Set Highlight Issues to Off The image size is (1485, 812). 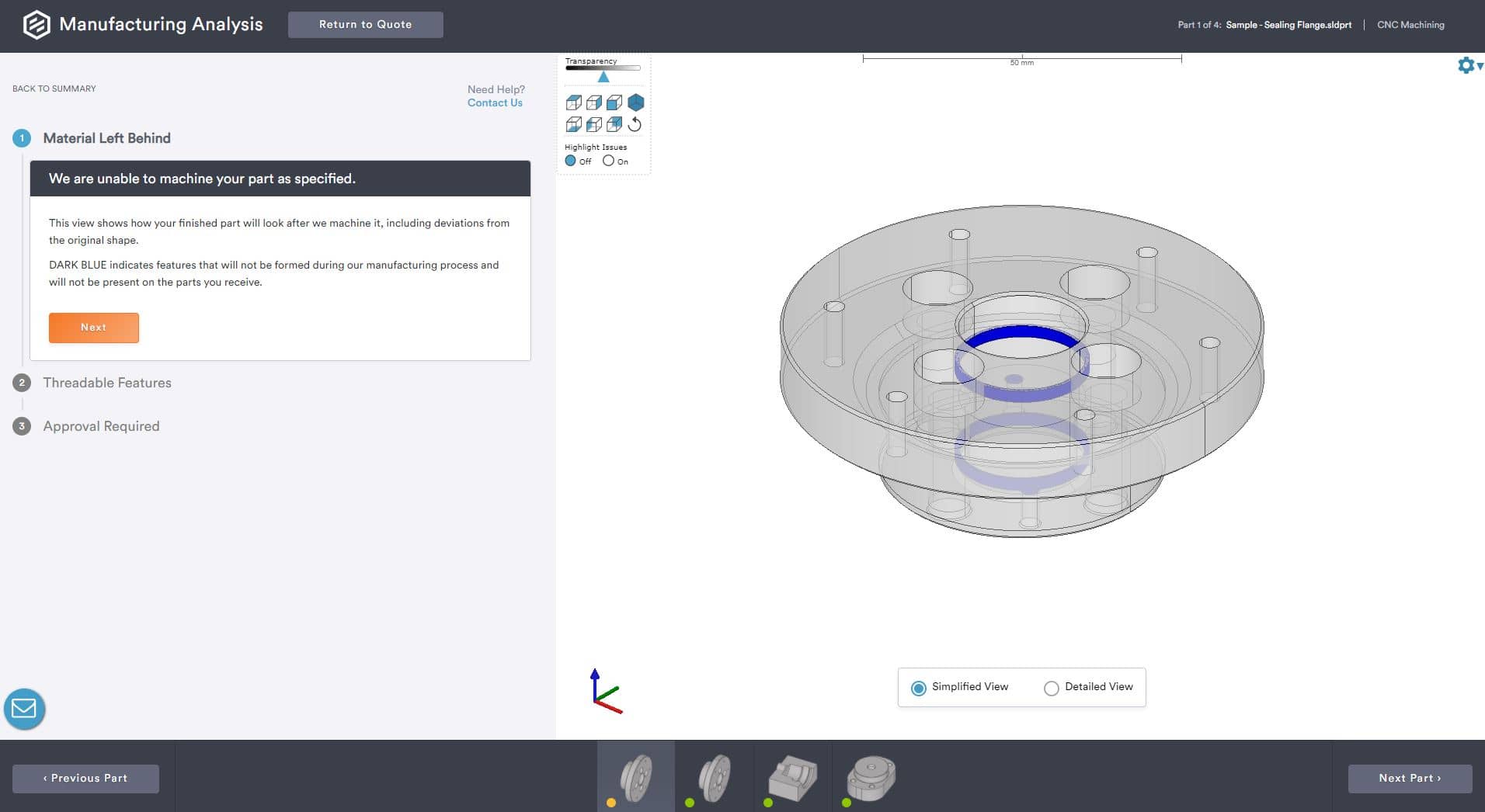point(571,161)
